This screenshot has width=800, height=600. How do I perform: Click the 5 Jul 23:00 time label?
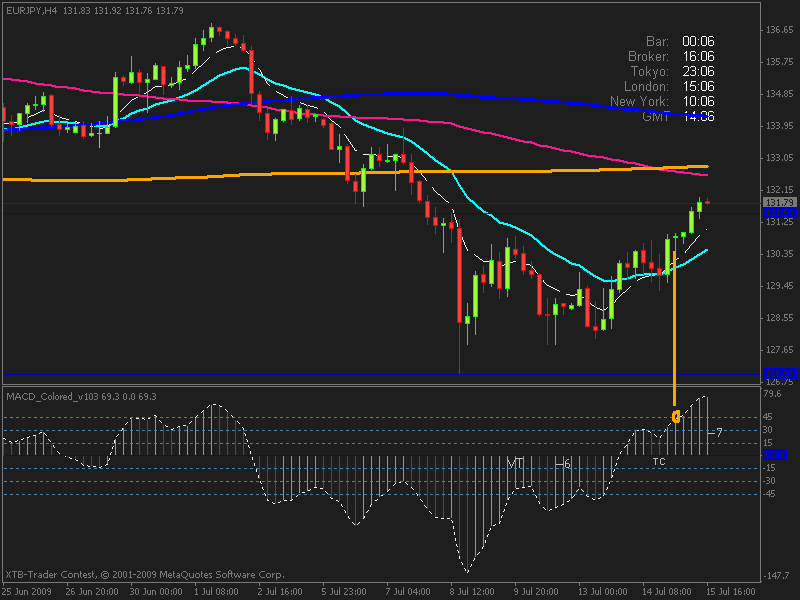[x=344, y=592]
